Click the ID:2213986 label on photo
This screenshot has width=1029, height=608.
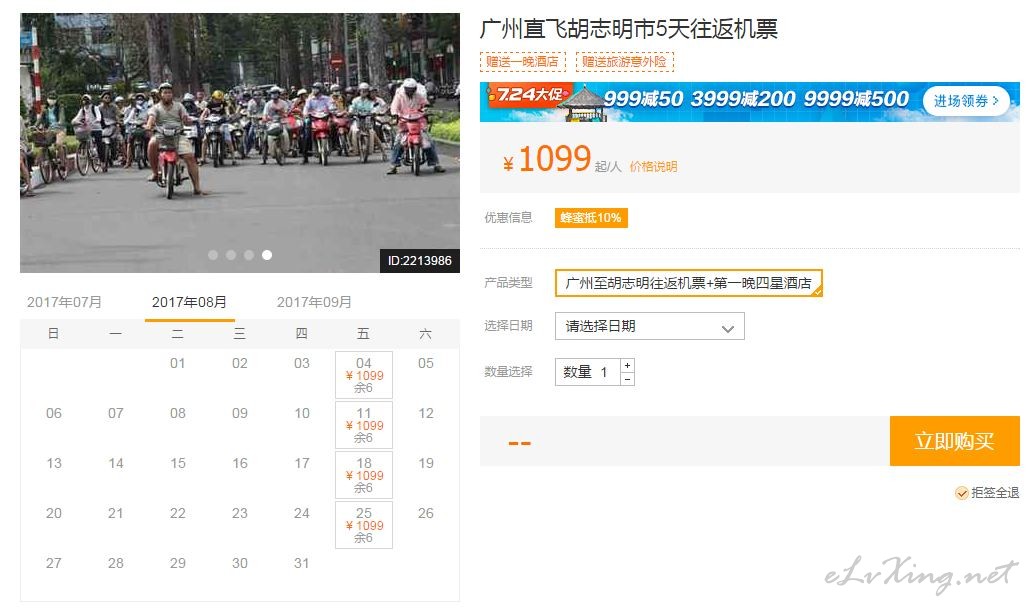(419, 261)
